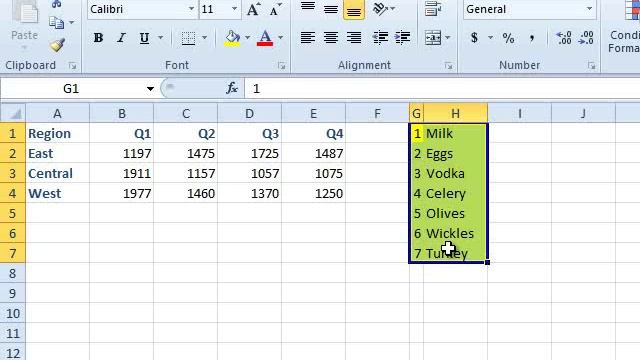Apply Percent Style format
The image size is (640, 360).
[508, 38]
